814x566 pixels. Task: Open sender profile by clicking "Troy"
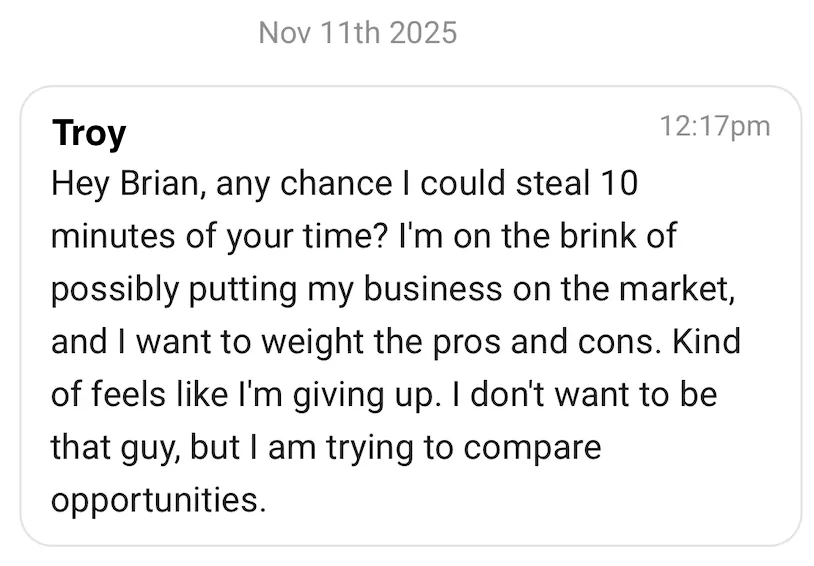point(88,133)
